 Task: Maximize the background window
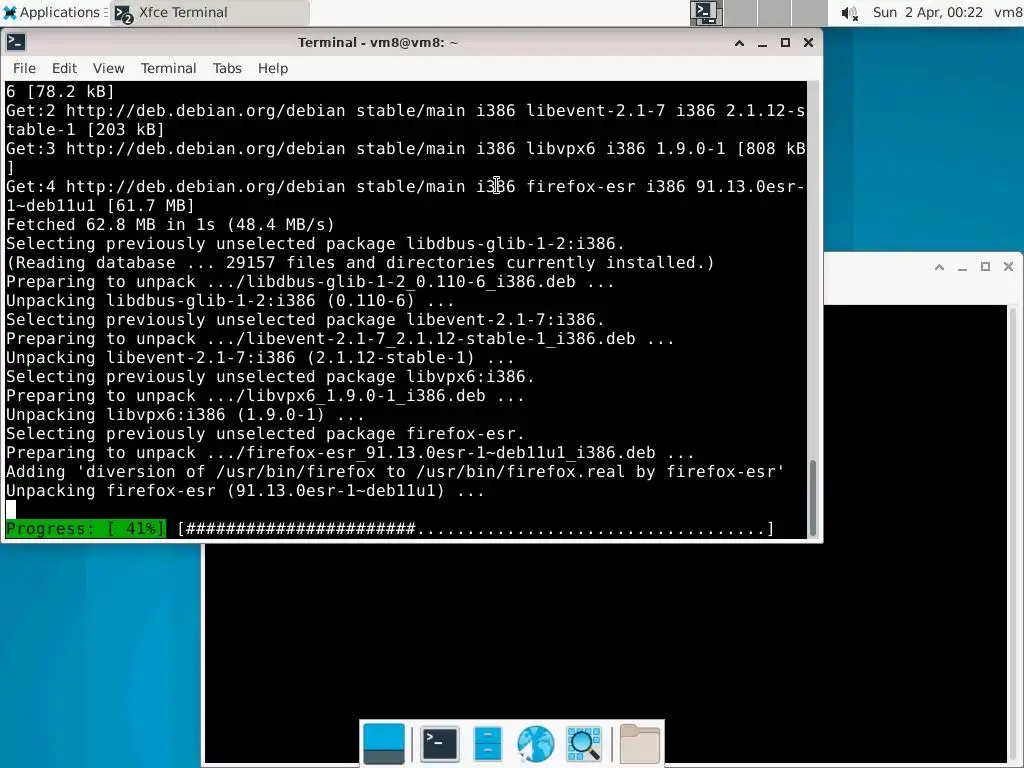coord(985,267)
